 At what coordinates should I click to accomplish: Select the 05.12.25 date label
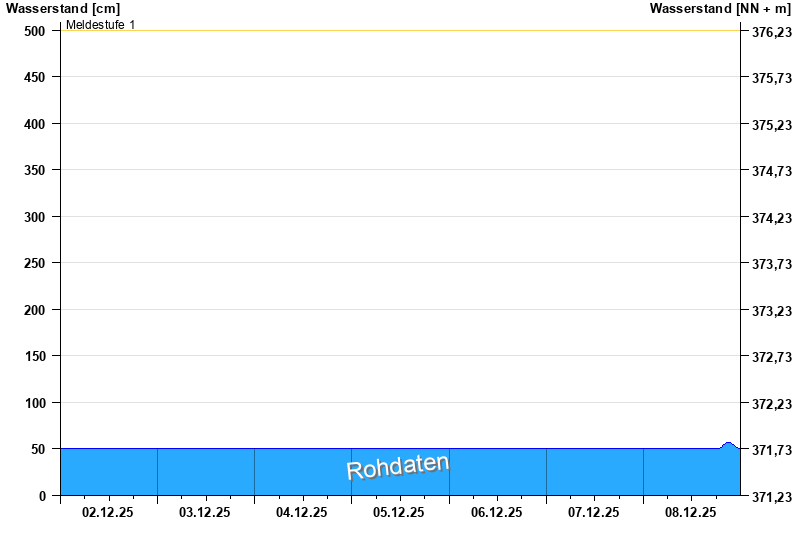399,513
